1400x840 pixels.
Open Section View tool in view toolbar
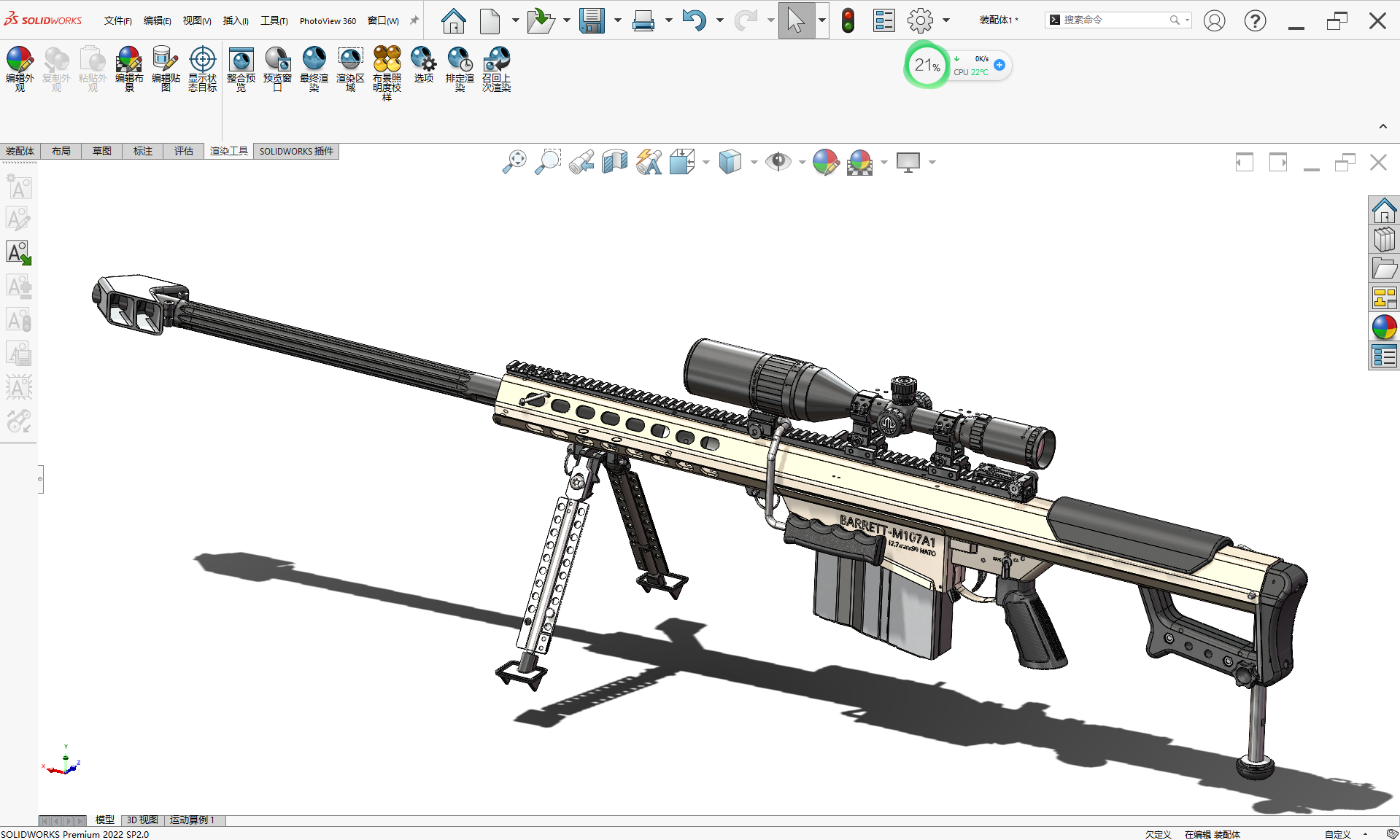coord(615,162)
